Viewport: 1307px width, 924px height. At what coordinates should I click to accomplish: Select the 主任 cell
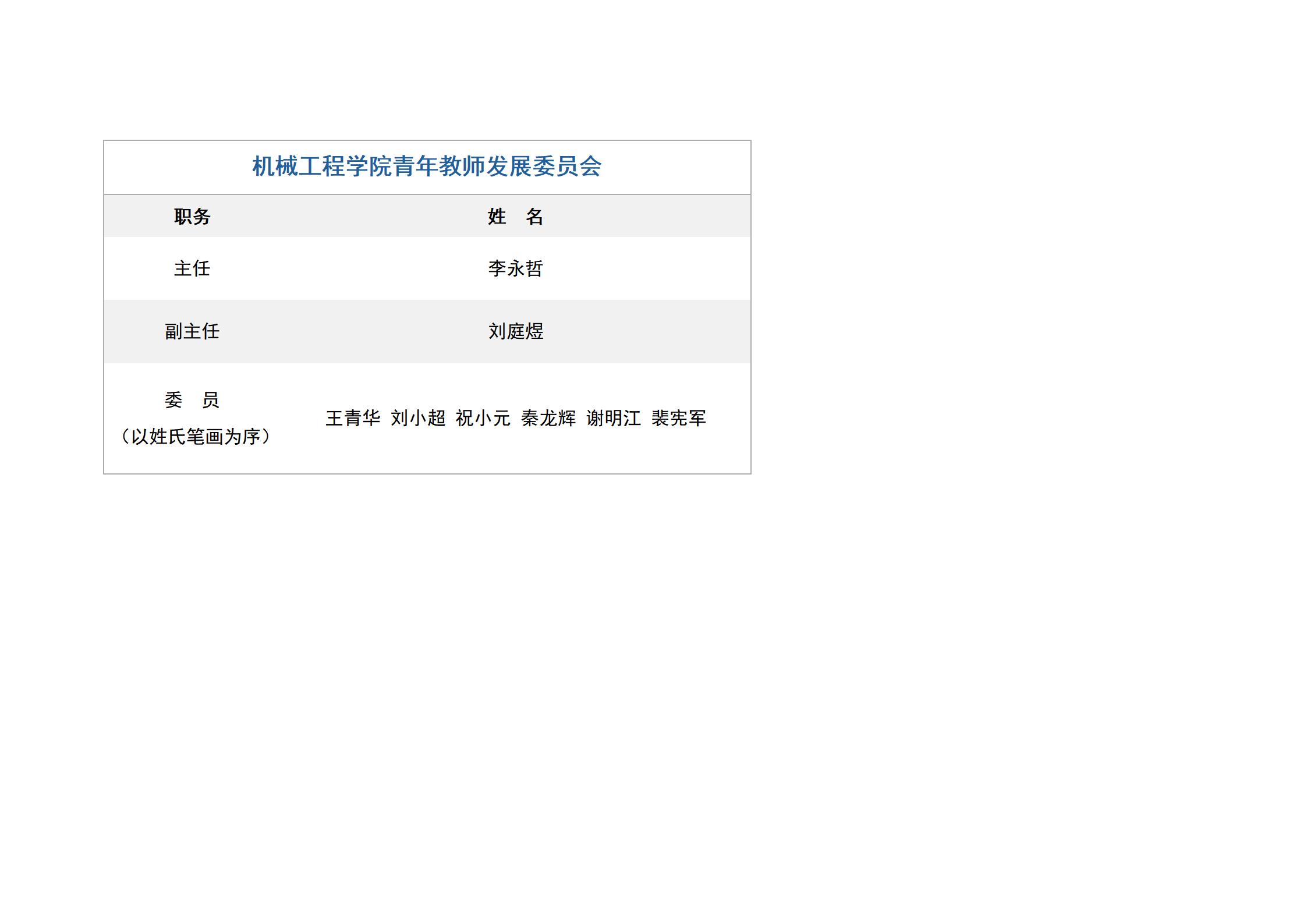[x=192, y=268]
